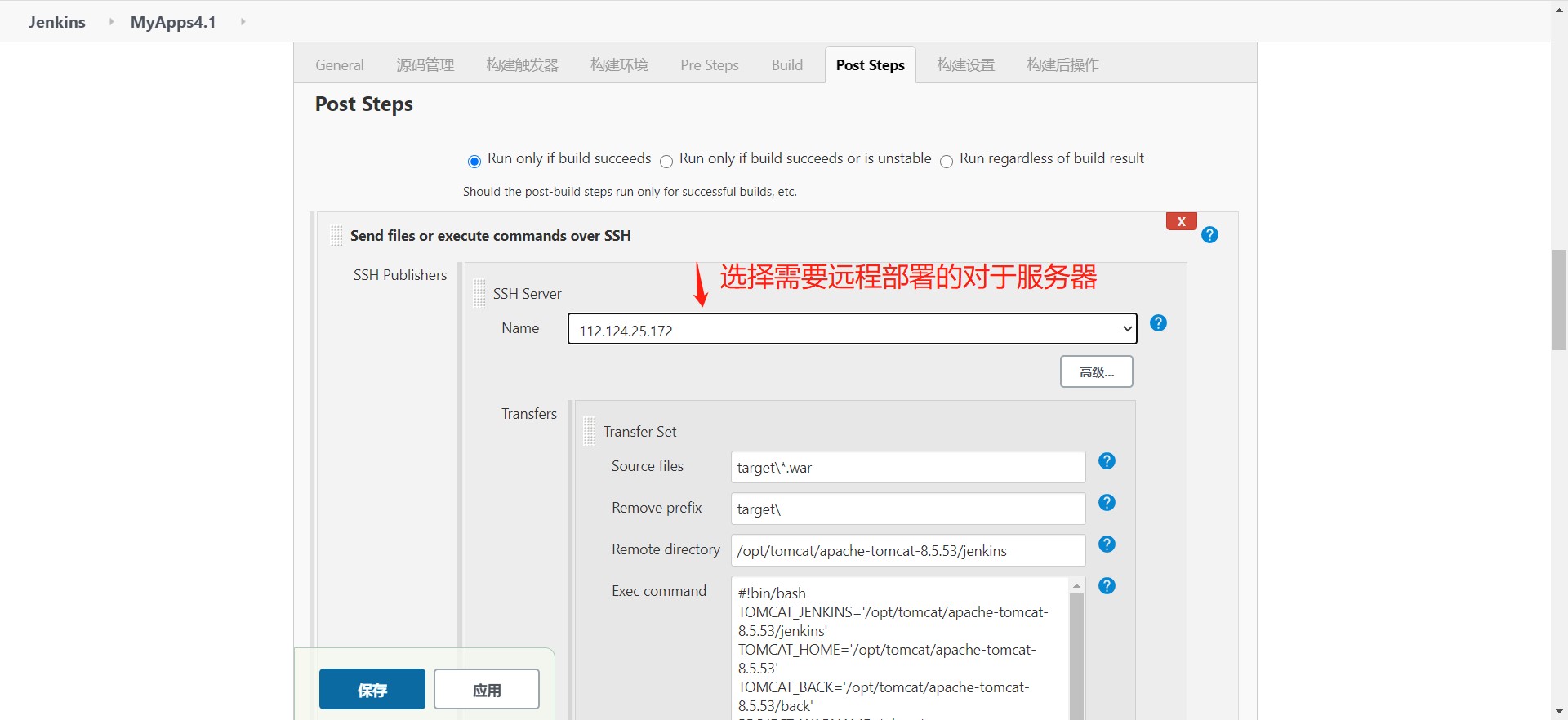Show help for Exec command field
The width and height of the screenshot is (1568, 720).
(1107, 586)
